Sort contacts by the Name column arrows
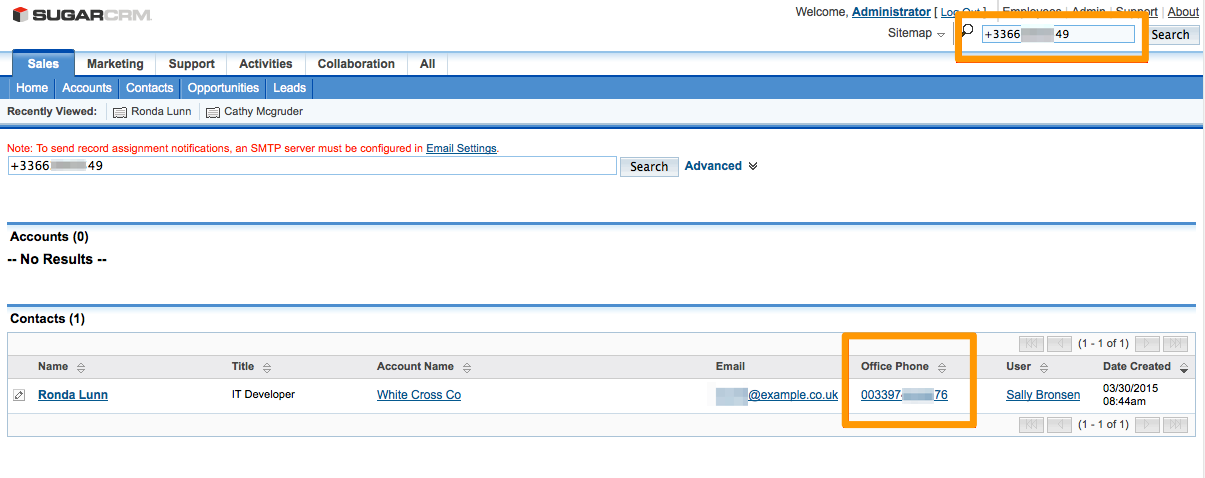 pos(81,367)
